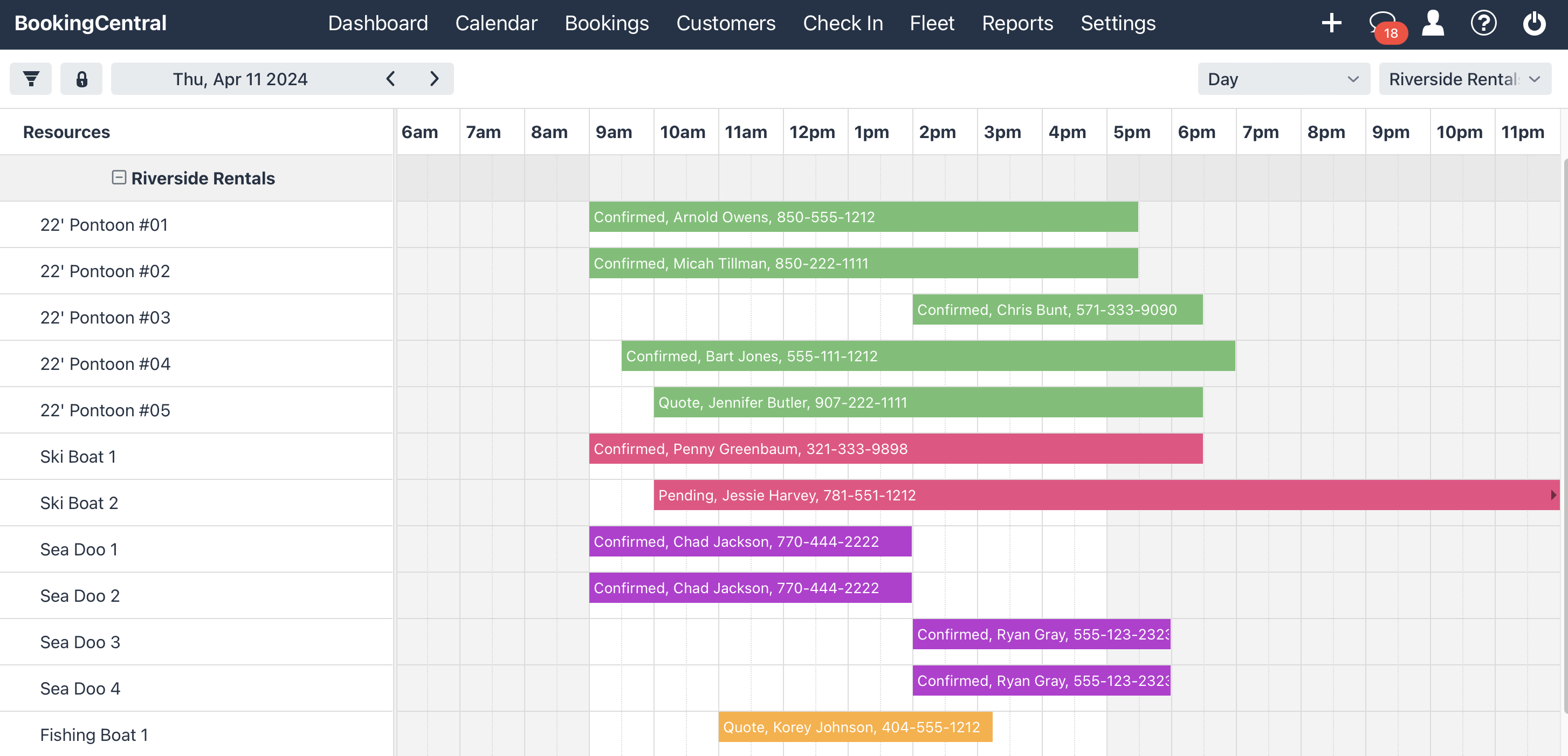Open the Day view dropdown
The image size is (1568, 756).
1283,79
